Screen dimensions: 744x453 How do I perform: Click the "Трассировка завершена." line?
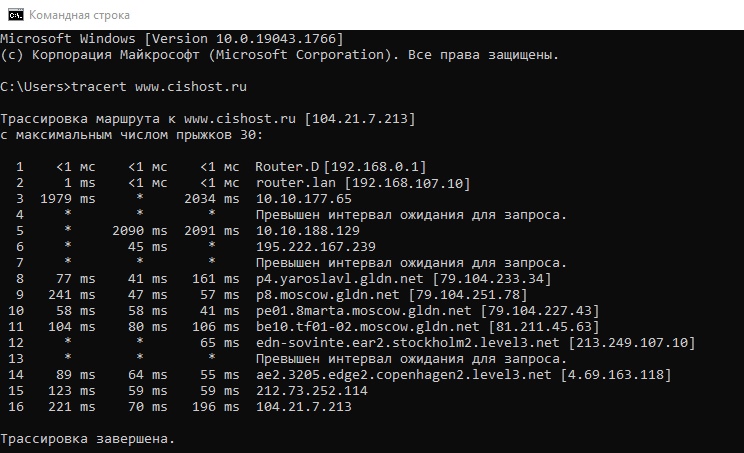point(87,439)
